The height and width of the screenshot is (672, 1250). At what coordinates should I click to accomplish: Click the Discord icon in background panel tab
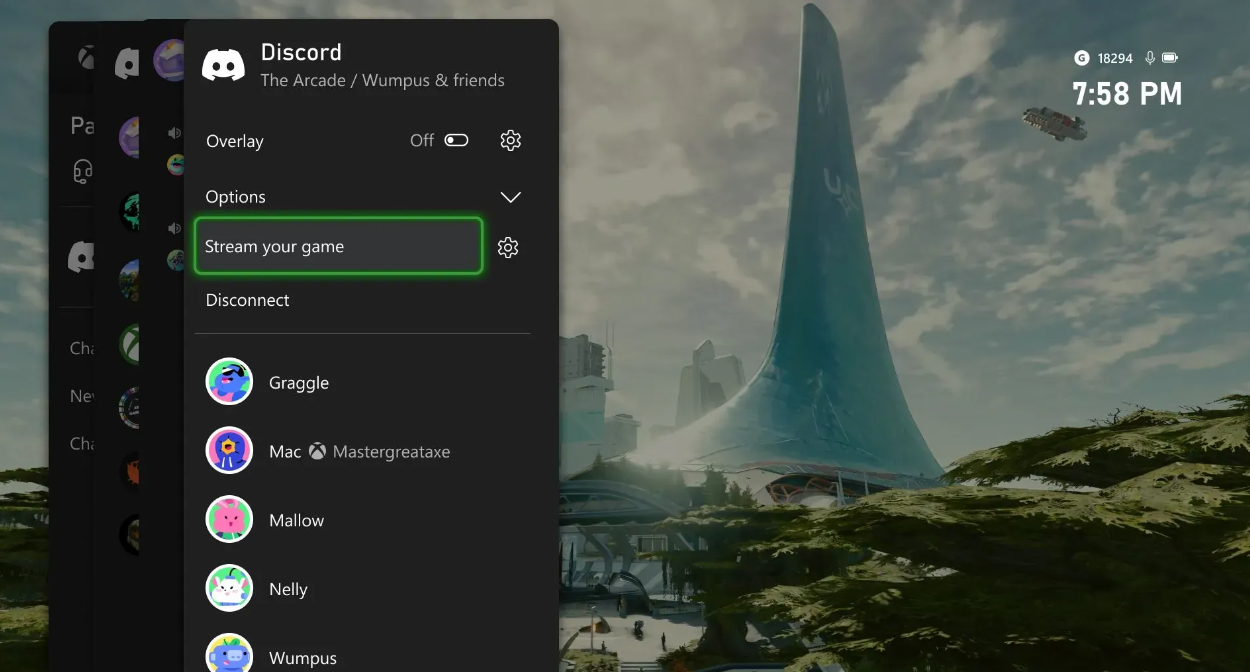(x=127, y=62)
